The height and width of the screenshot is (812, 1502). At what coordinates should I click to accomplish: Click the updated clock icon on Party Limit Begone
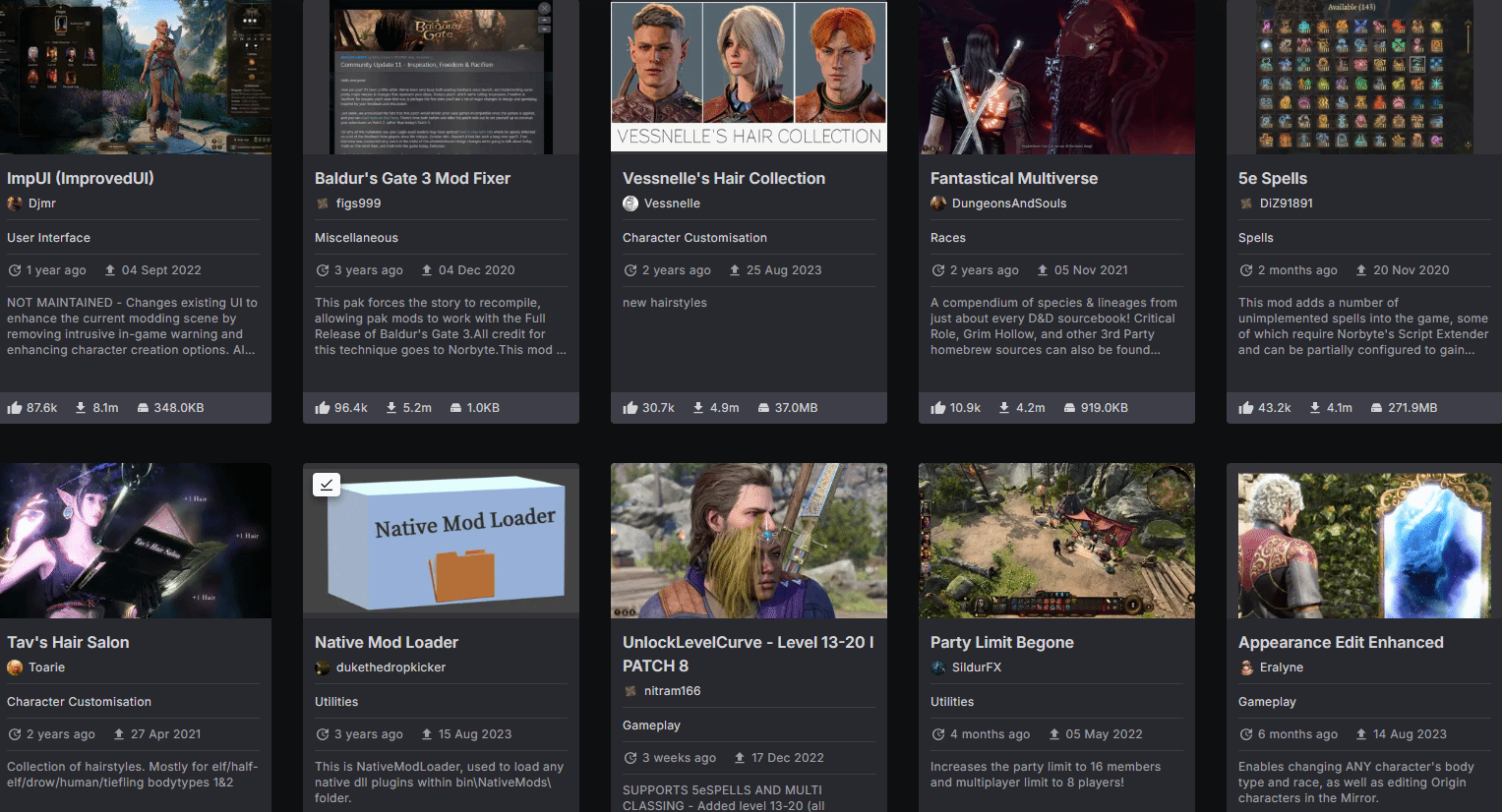[938, 734]
